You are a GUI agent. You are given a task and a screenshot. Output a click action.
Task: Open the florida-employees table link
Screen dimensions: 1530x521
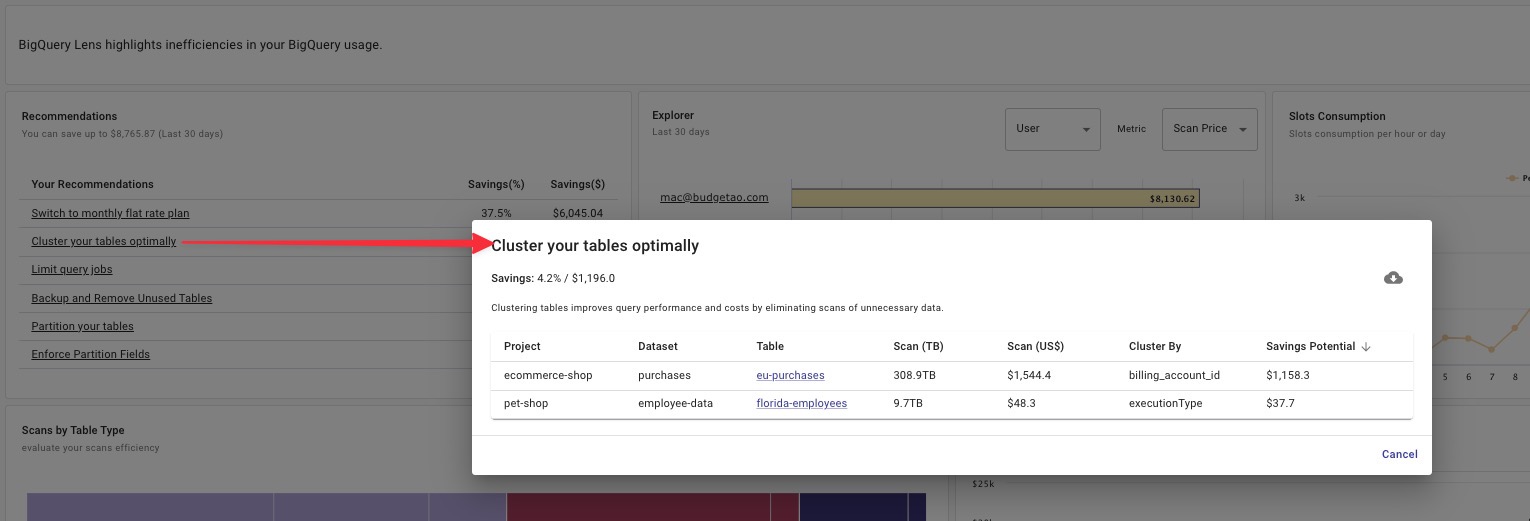coord(801,403)
